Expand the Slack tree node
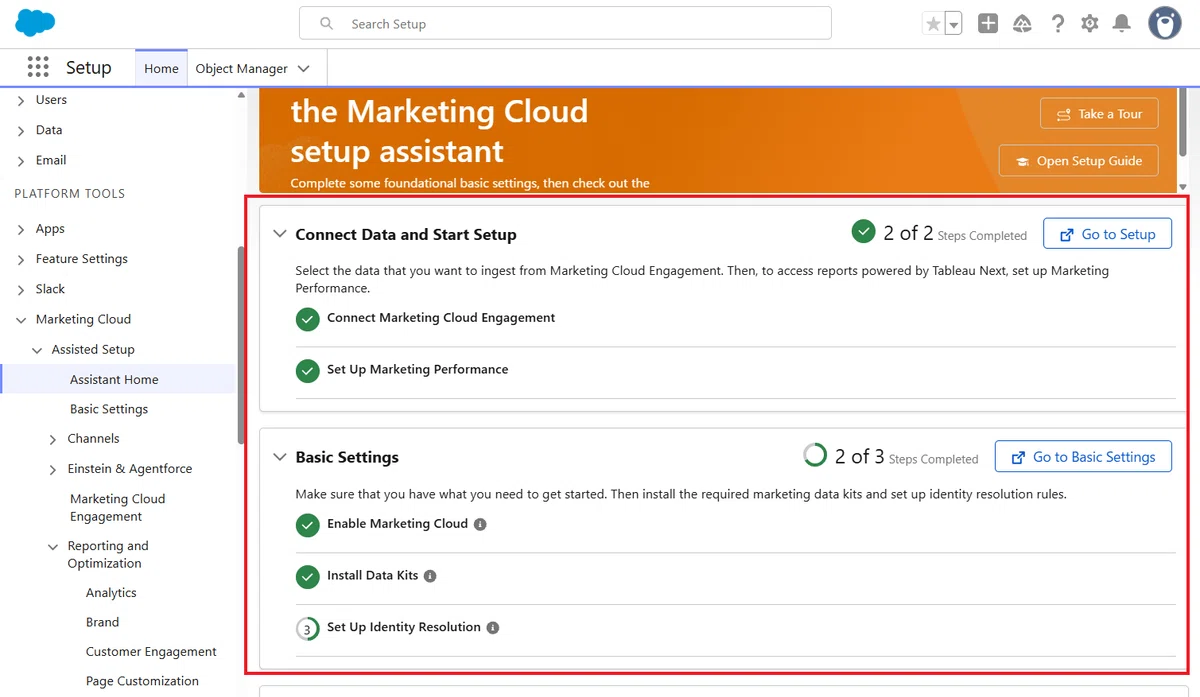This screenshot has height=697, width=1200. (22, 289)
